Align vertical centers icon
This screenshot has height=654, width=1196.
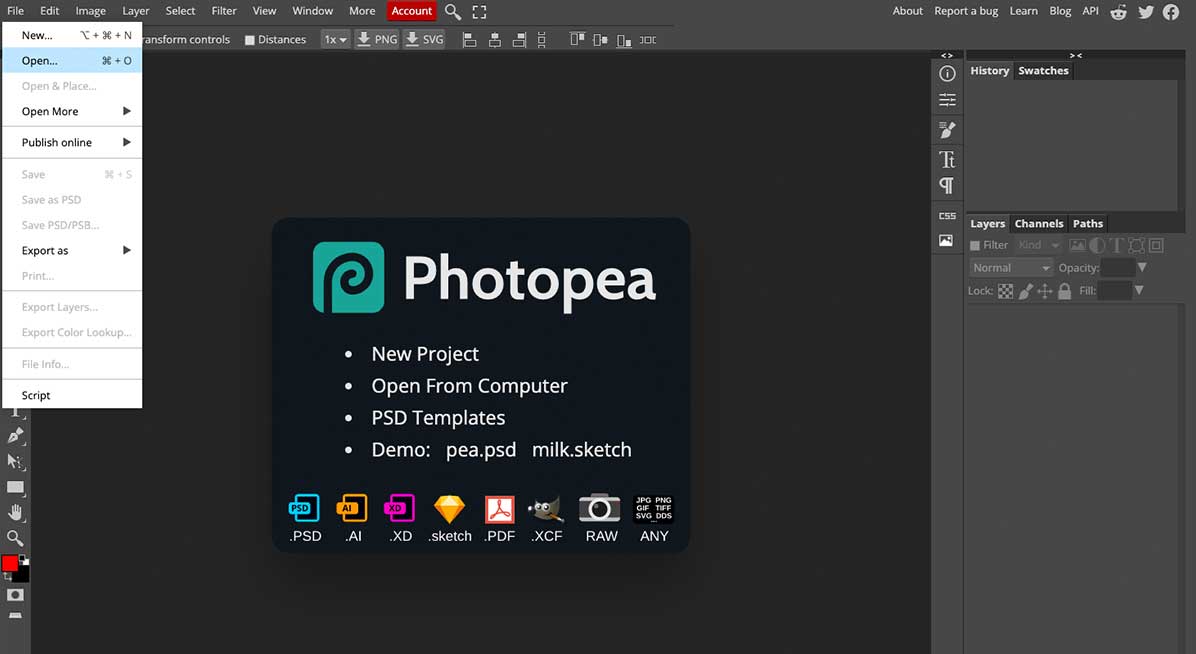click(600, 40)
